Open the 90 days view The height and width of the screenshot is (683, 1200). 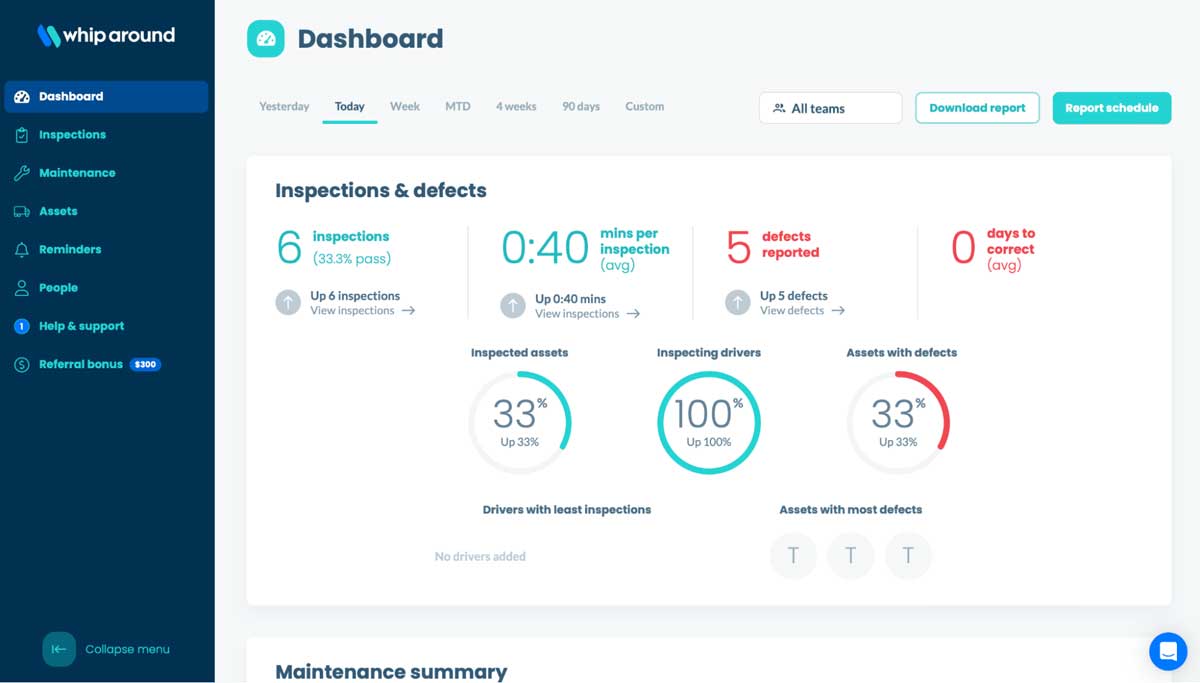pos(580,105)
